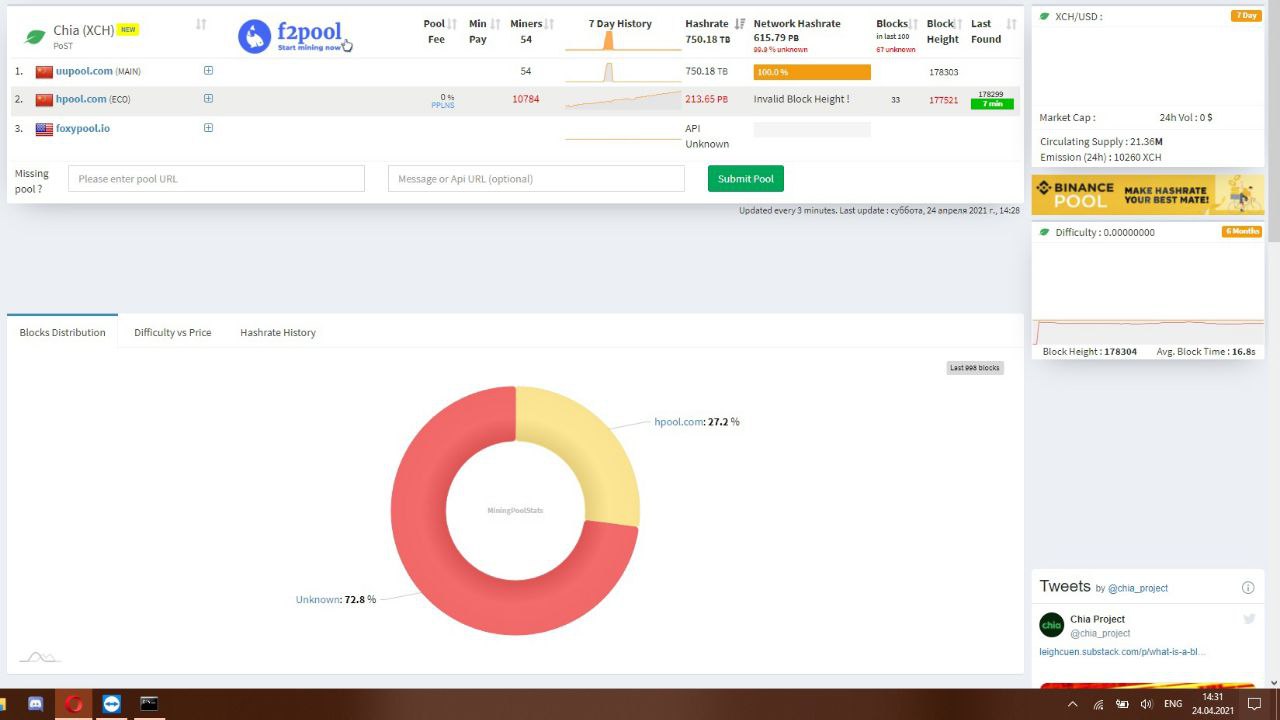Switch to Hashrate History tab

click(x=278, y=332)
